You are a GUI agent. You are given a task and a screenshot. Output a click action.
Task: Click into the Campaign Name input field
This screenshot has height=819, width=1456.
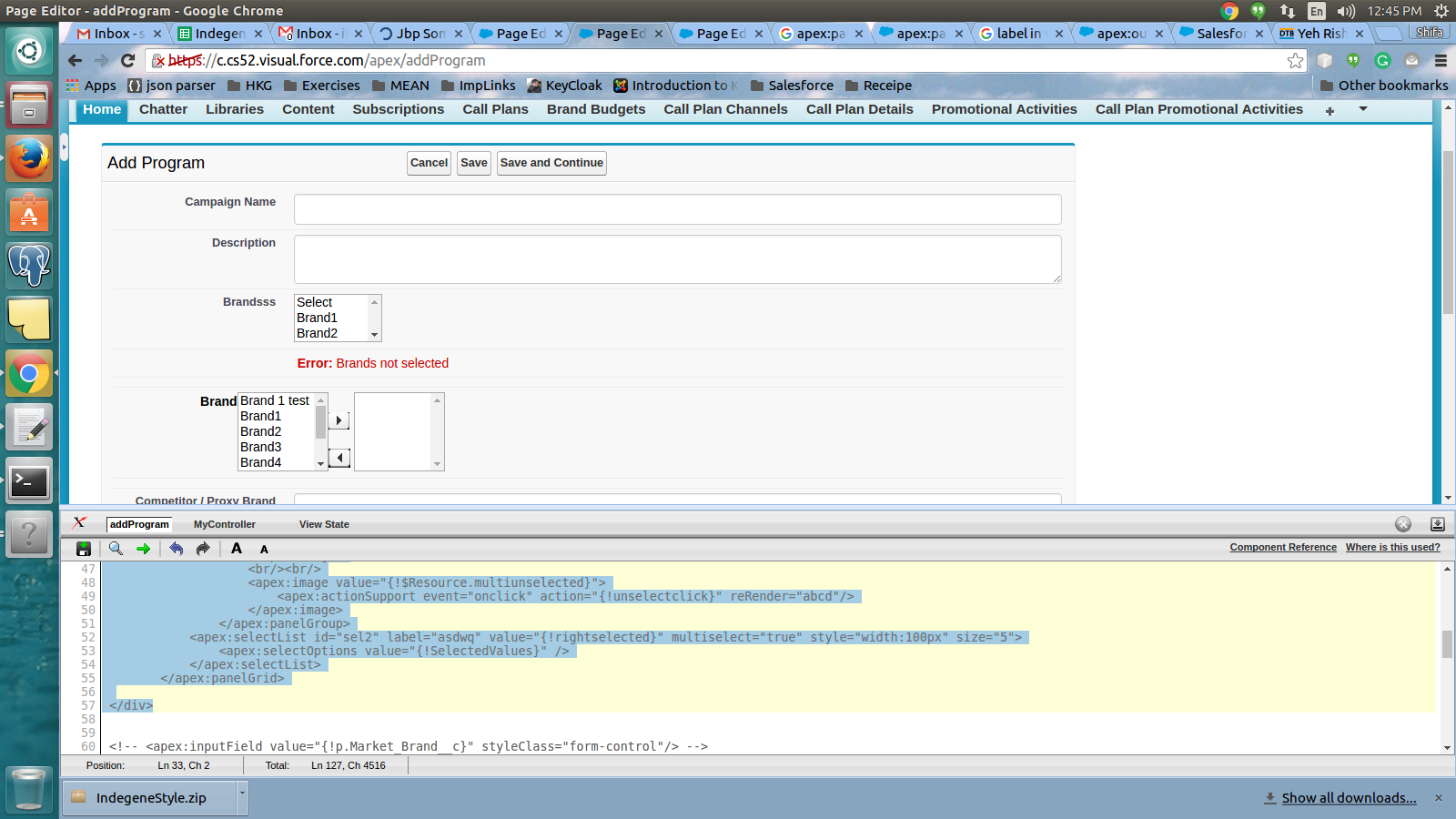677,209
